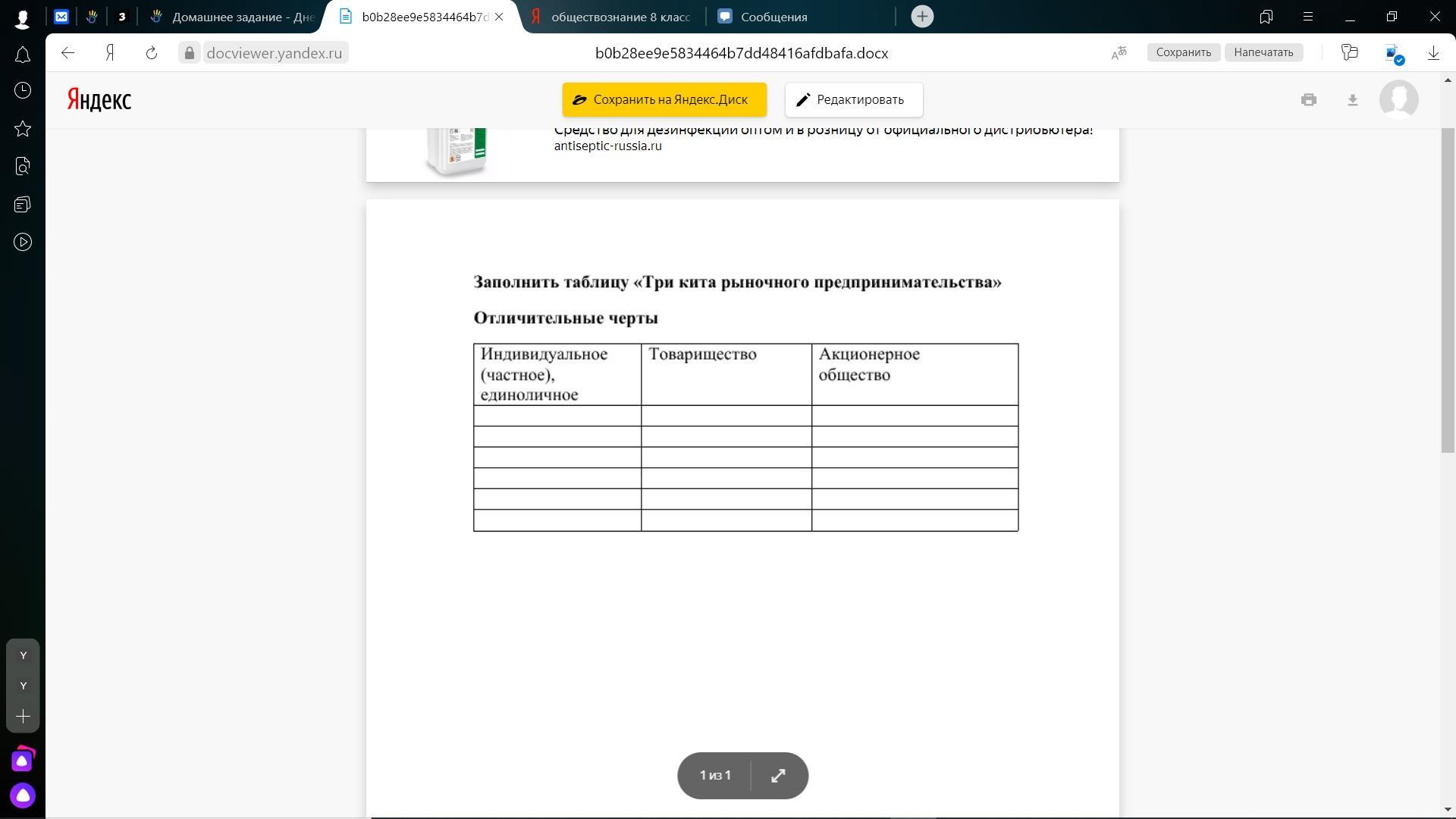The height and width of the screenshot is (819, 1456).
Task: Click the docviewer.yandex.ru address field
Action: [x=274, y=53]
